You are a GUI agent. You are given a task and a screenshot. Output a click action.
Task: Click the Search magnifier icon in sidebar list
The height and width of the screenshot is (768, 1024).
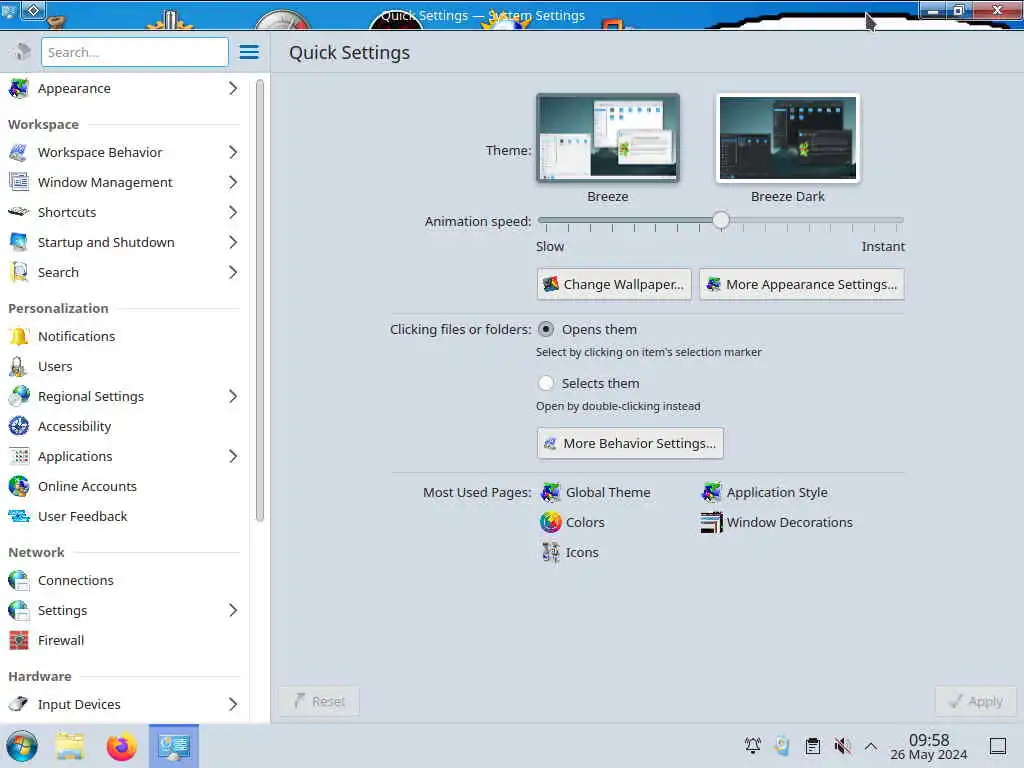pyautogui.click(x=19, y=272)
